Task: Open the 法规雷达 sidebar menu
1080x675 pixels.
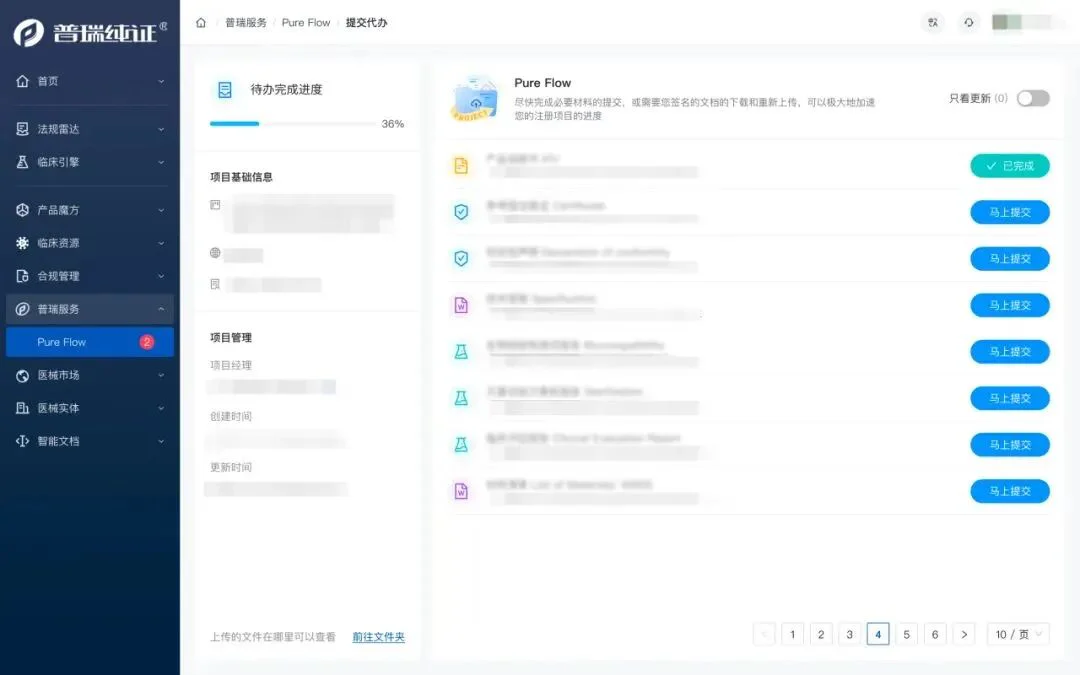Action: click(x=90, y=129)
